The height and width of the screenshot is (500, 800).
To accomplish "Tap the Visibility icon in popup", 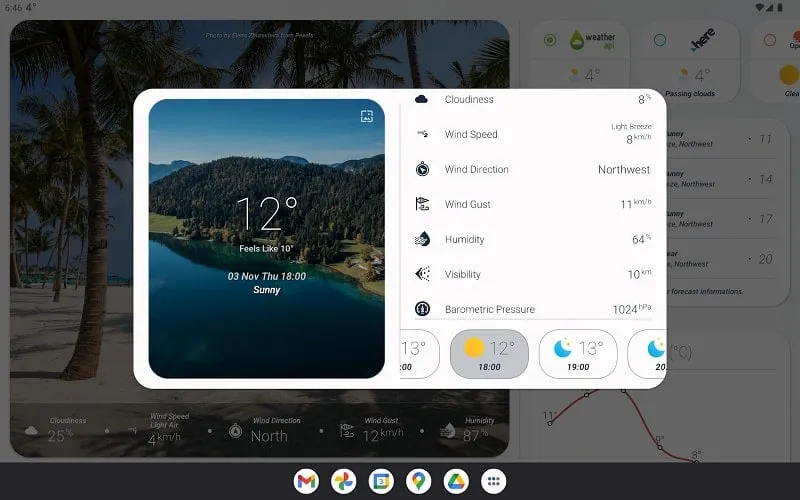I will coord(422,274).
